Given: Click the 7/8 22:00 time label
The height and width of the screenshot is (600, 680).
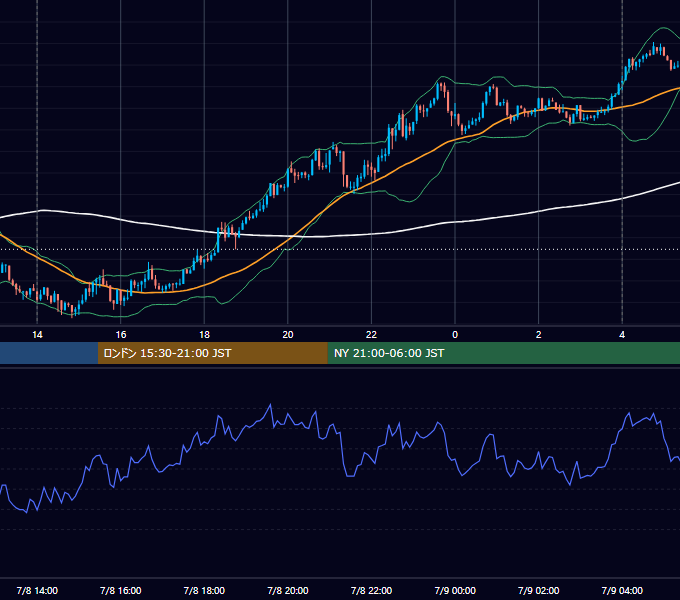Looking at the screenshot, I should (371, 590).
